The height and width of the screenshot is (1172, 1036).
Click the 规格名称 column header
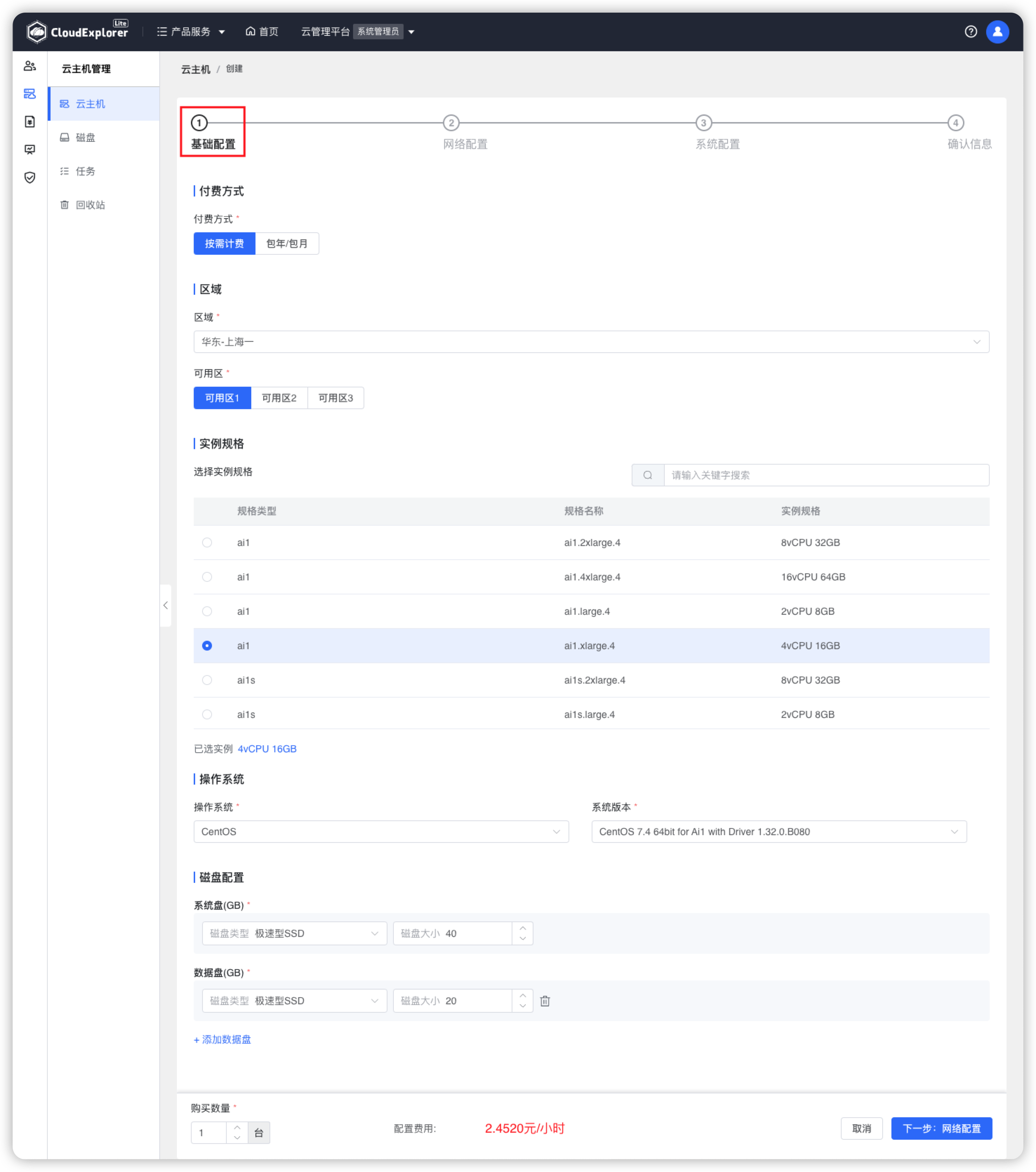pos(584,512)
